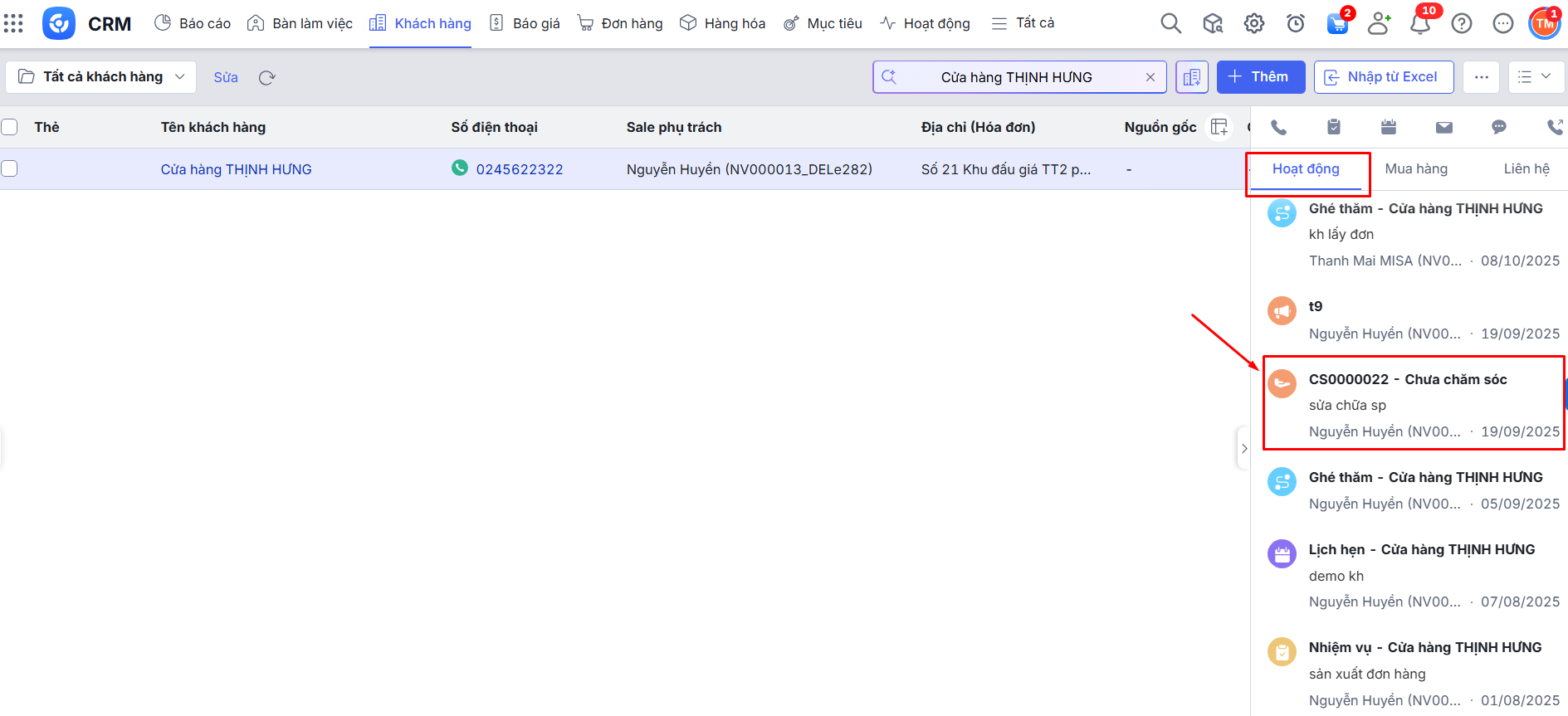Click the email envelope icon in side panel
This screenshot has width=1568, height=716.
[x=1444, y=127]
